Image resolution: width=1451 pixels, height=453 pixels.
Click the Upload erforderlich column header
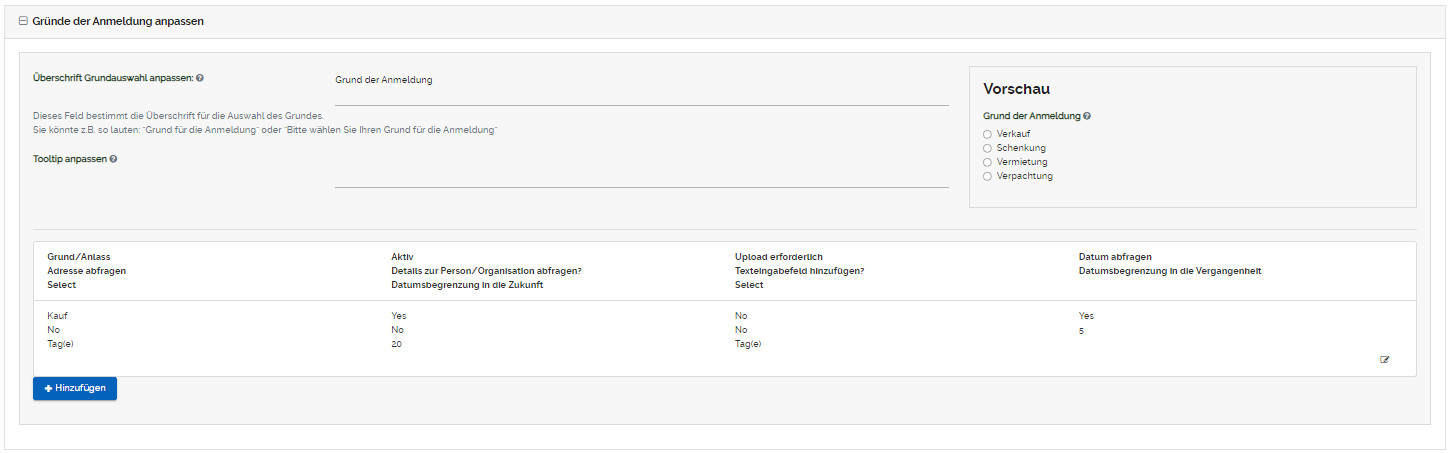pos(779,257)
